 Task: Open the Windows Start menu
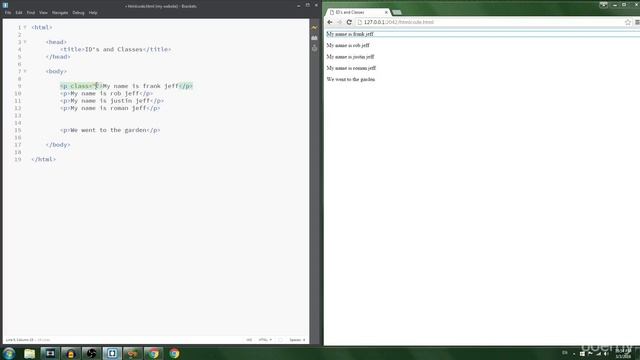pos(9,353)
